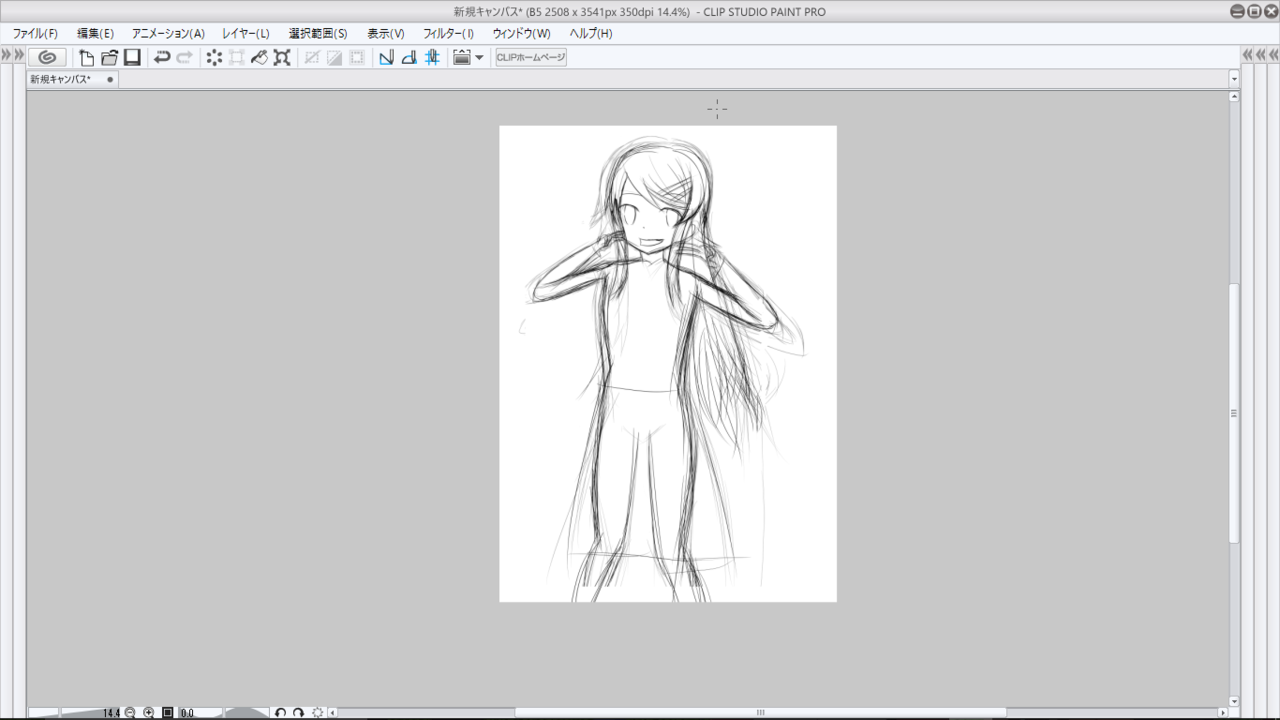Click the Clear outside selection icon
Screen dimensions: 1280x720
237,58
